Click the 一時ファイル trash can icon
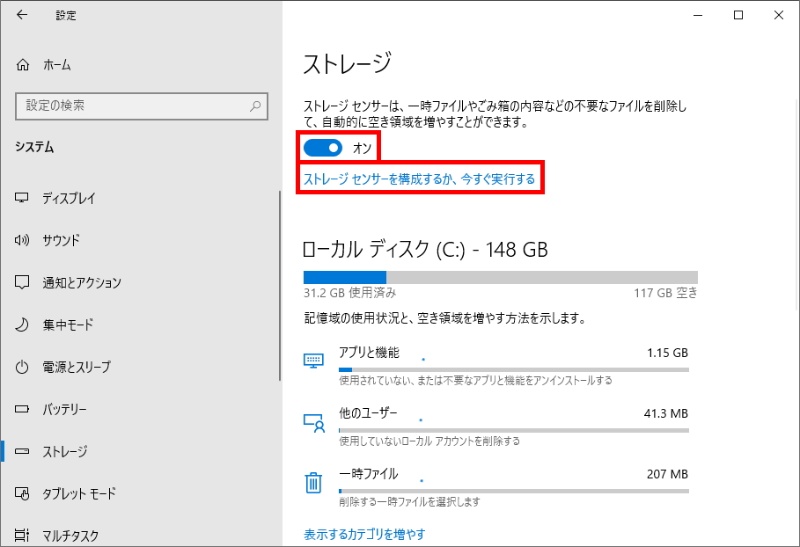Image resolution: width=800 pixels, height=547 pixels. pyautogui.click(x=314, y=484)
